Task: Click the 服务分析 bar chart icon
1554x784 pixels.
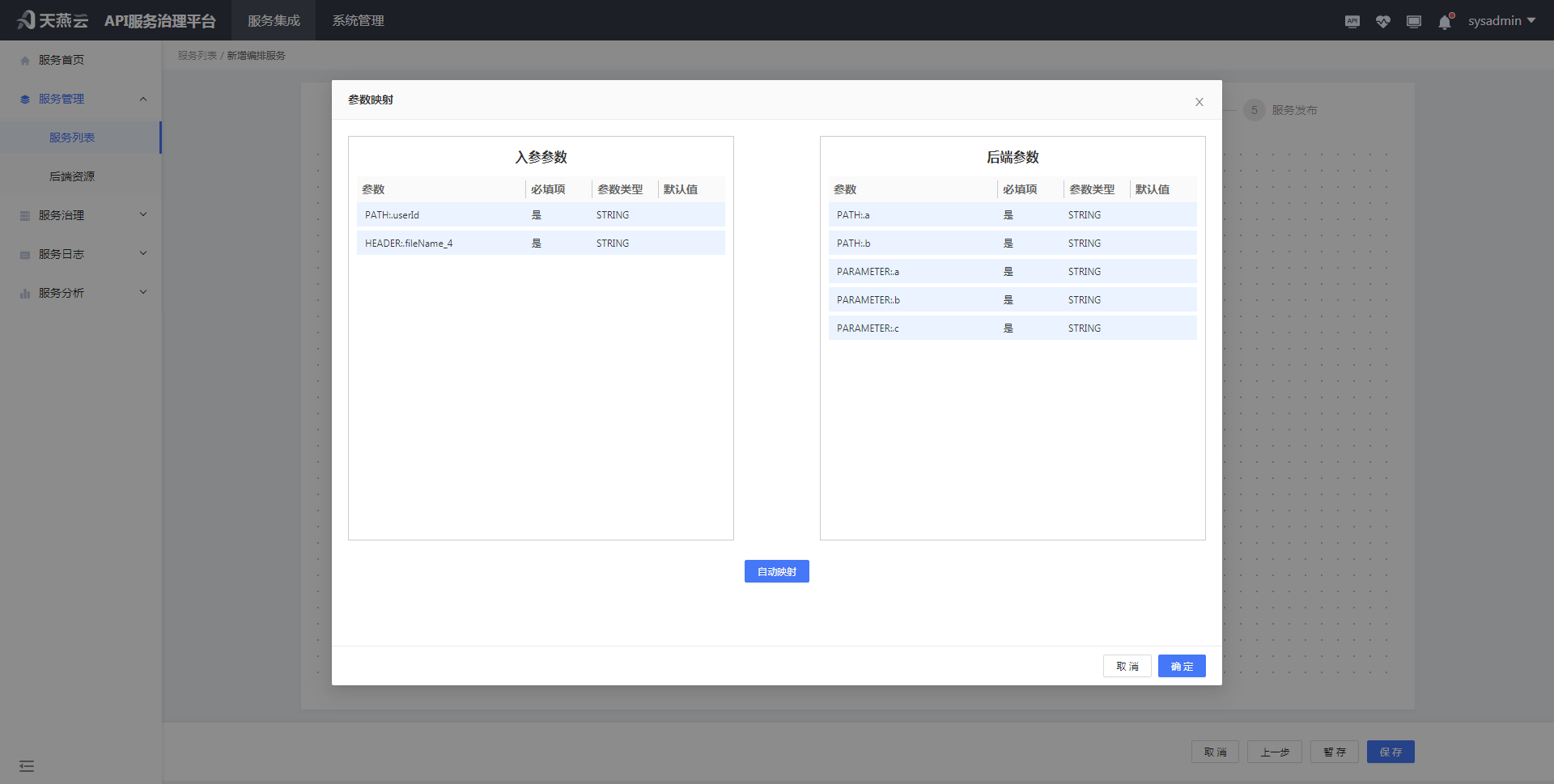Action: click(23, 292)
